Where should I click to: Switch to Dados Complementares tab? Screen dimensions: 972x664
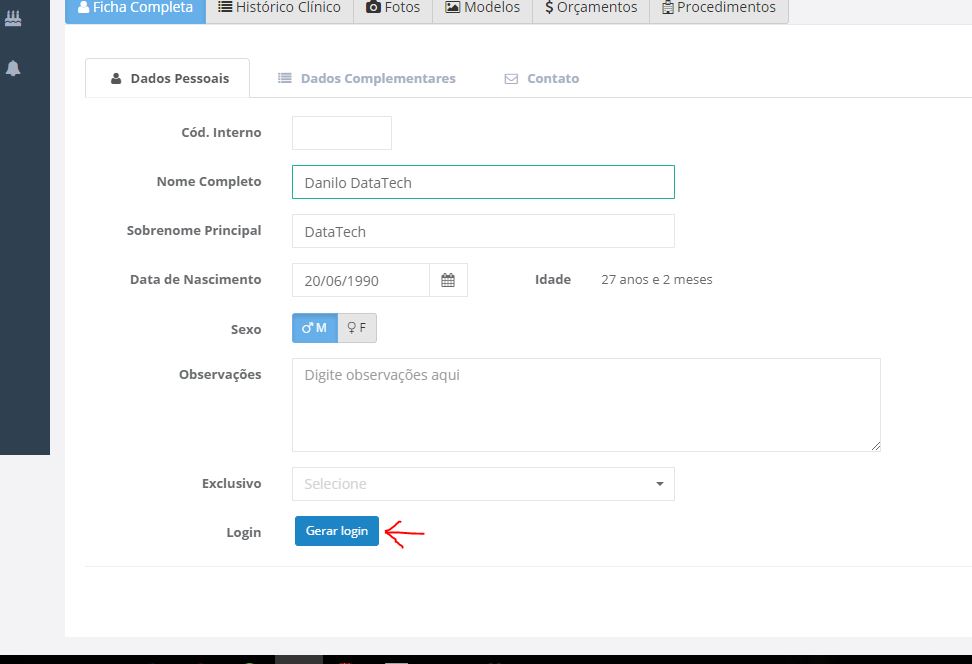click(366, 78)
